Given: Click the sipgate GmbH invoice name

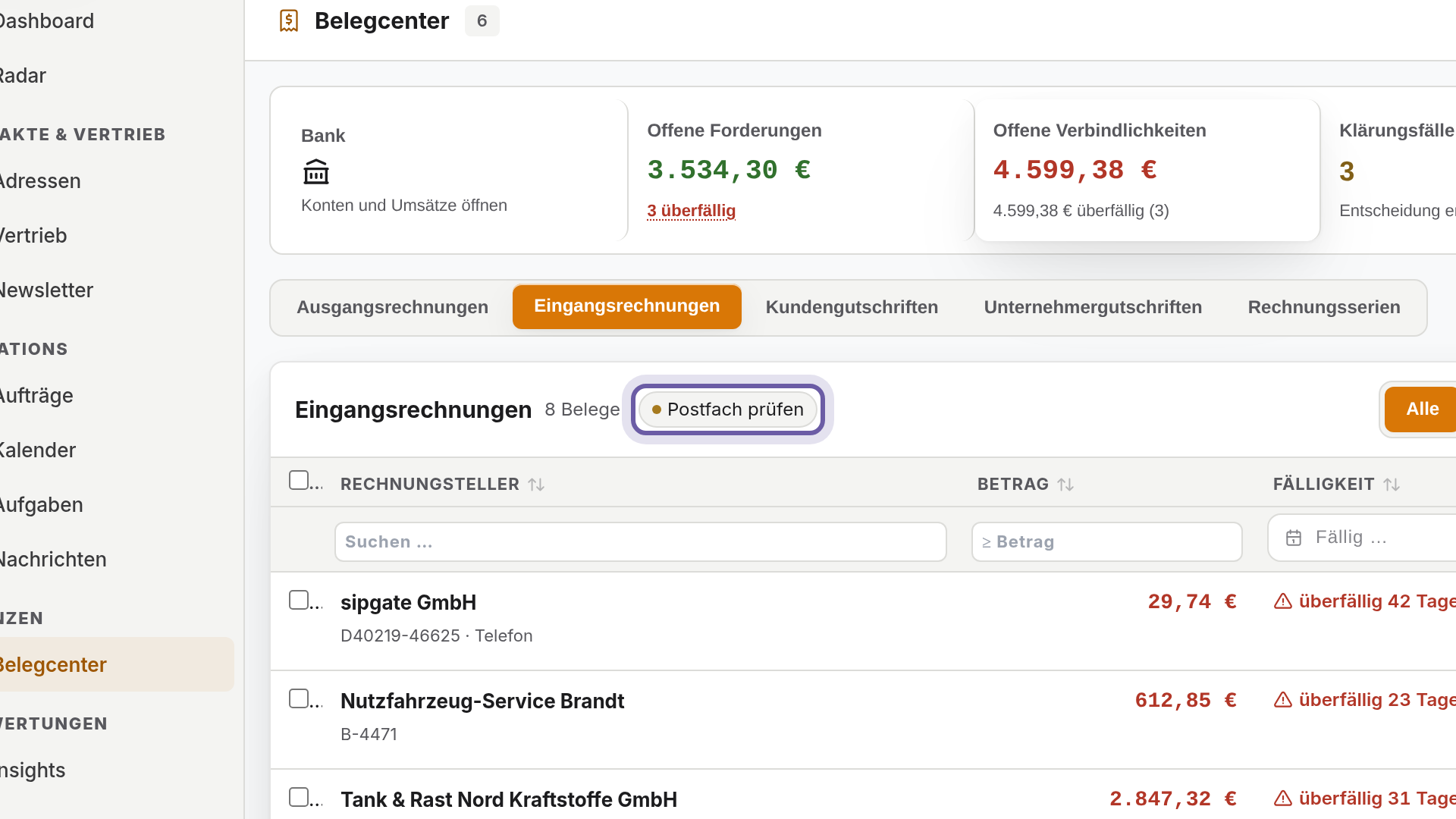Looking at the screenshot, I should (409, 603).
